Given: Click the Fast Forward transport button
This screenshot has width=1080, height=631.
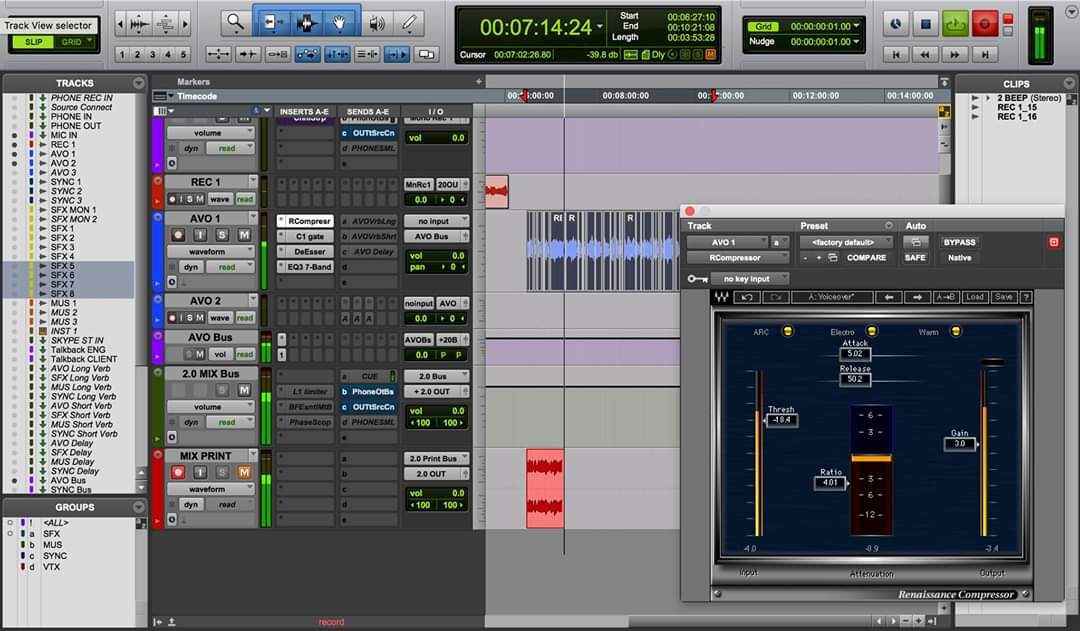Looking at the screenshot, I should [955, 54].
